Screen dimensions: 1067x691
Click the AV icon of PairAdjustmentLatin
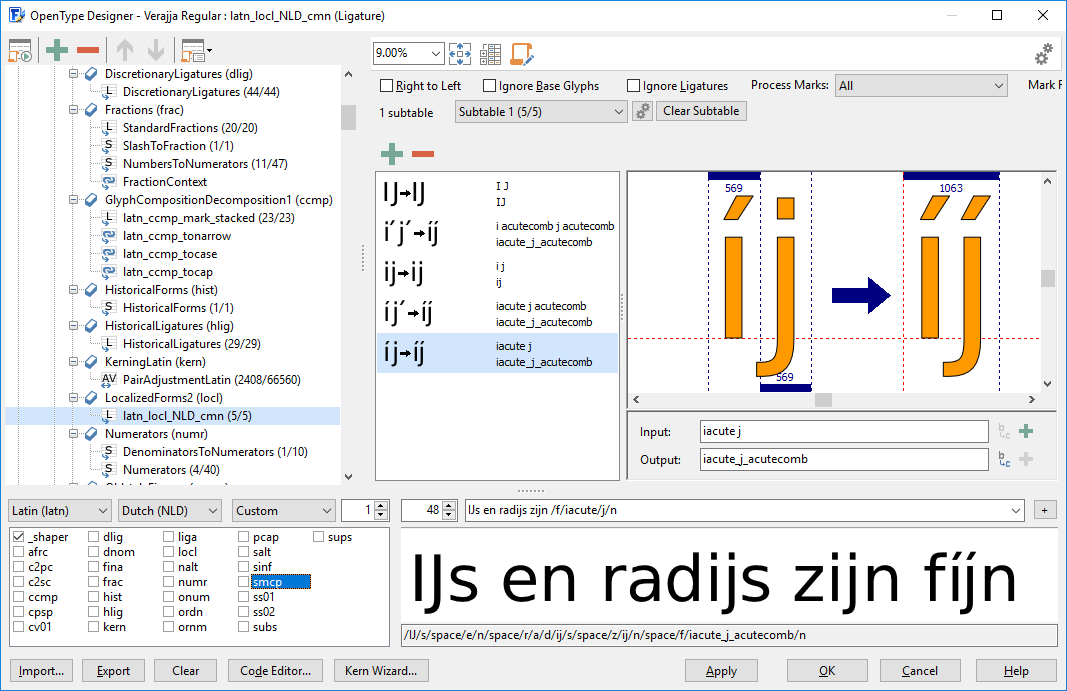[x=109, y=380]
